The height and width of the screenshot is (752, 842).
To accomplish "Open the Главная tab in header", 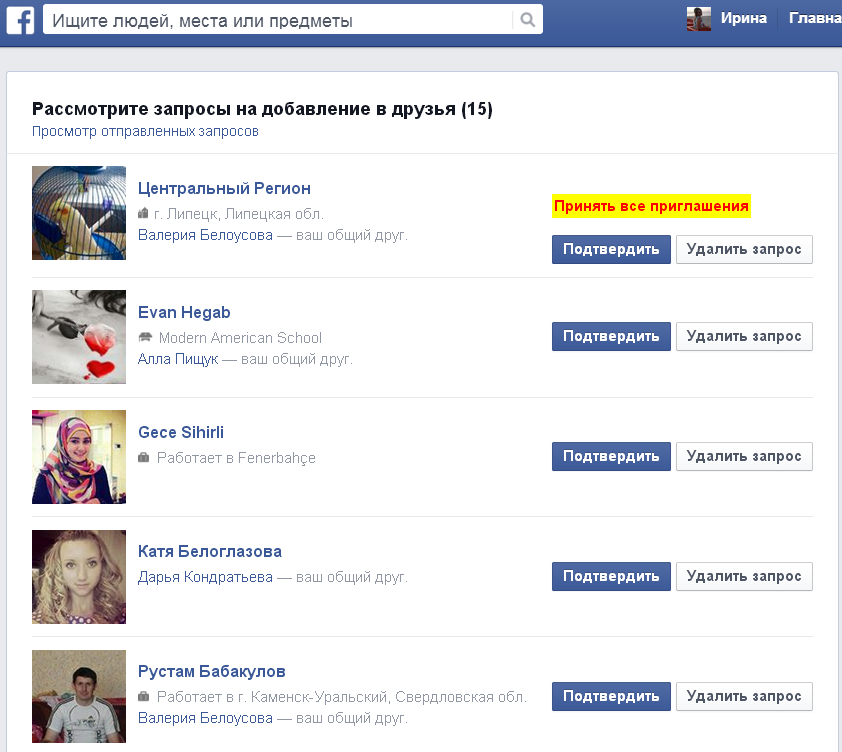I will click(x=815, y=18).
